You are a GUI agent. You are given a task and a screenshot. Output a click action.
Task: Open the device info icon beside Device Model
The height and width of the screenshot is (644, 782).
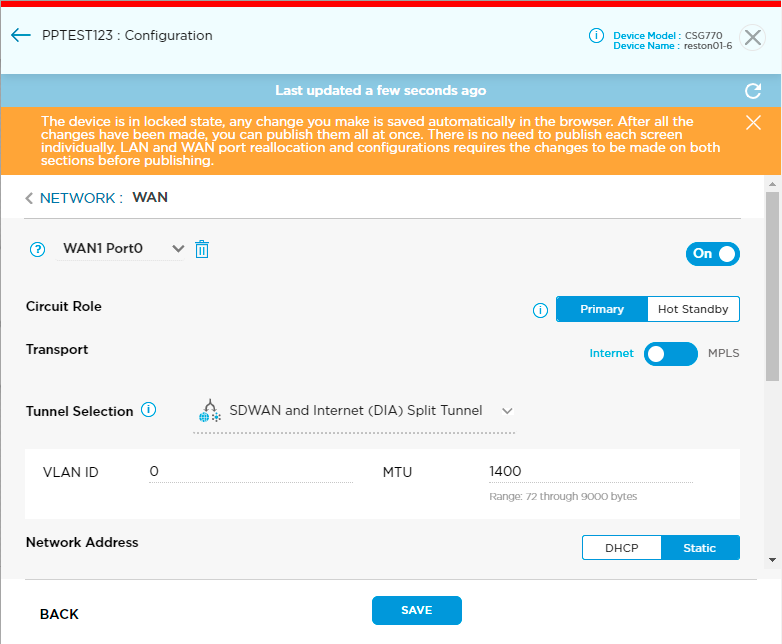596,35
